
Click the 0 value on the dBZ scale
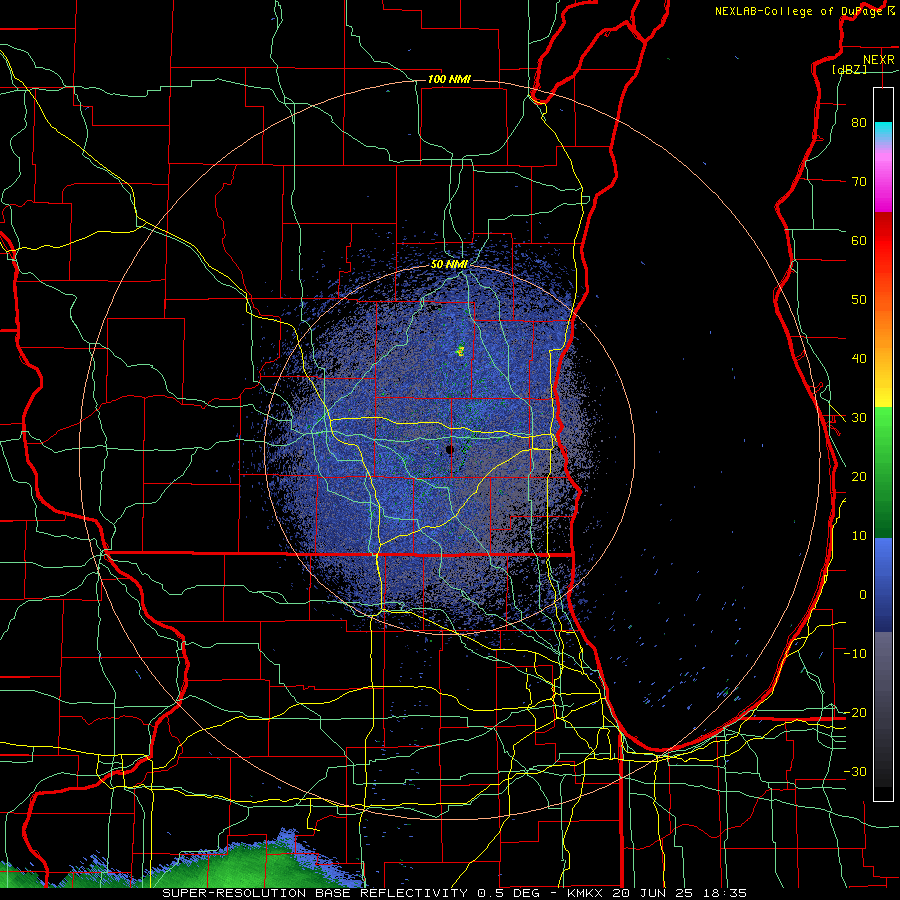click(x=863, y=595)
